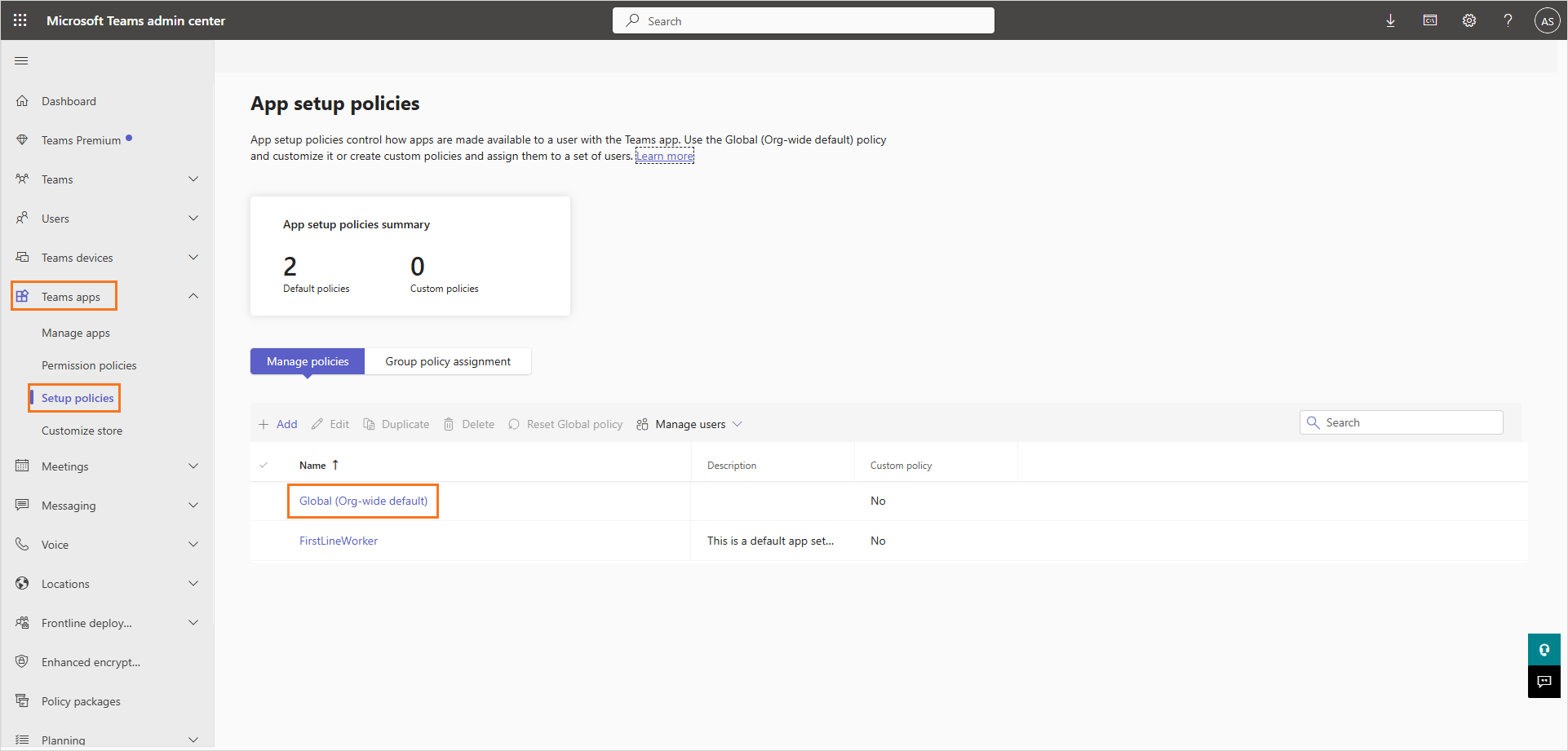Click the Meetings calendar icon

(x=22, y=466)
